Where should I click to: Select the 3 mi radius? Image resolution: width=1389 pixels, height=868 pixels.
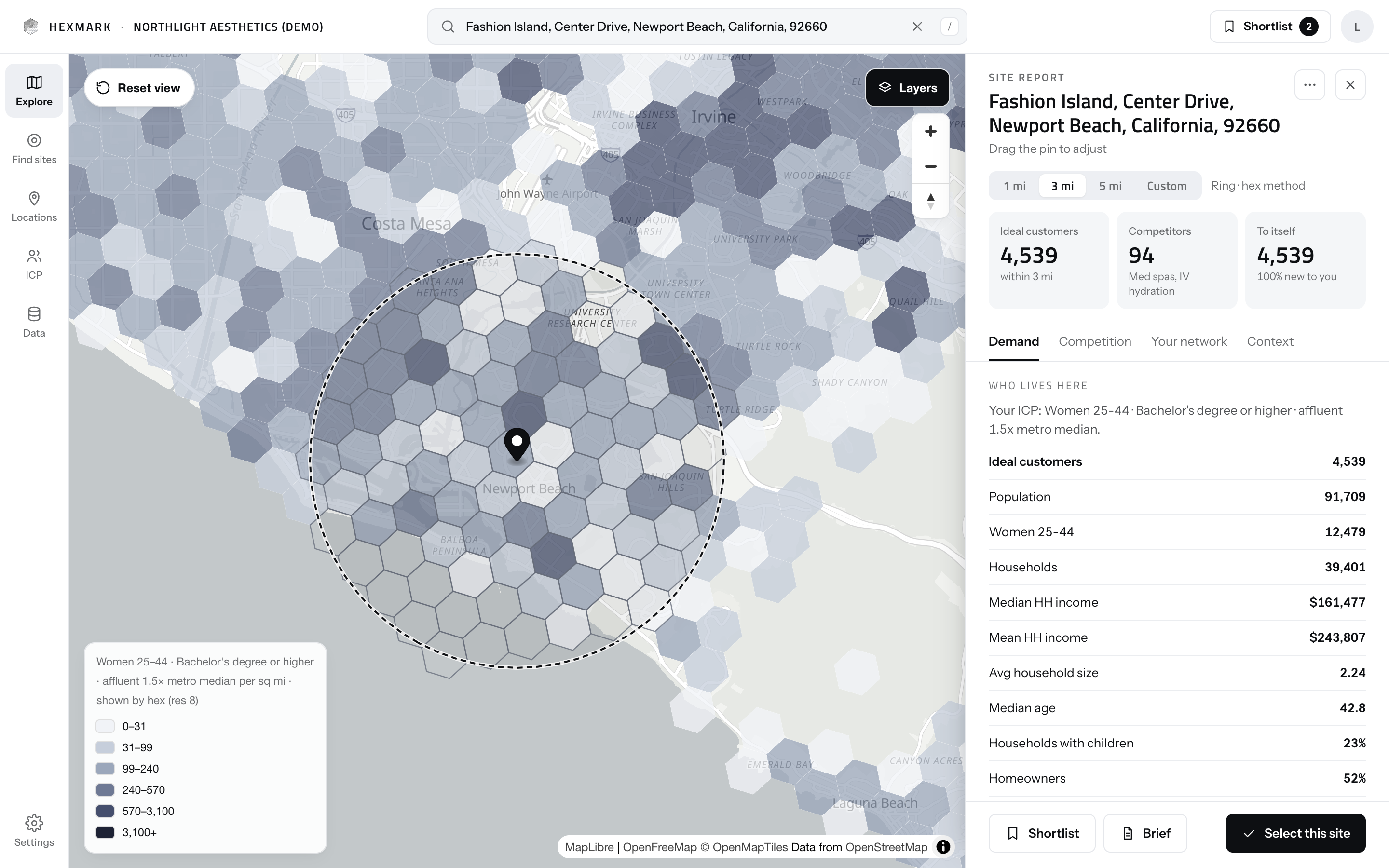point(1062,186)
